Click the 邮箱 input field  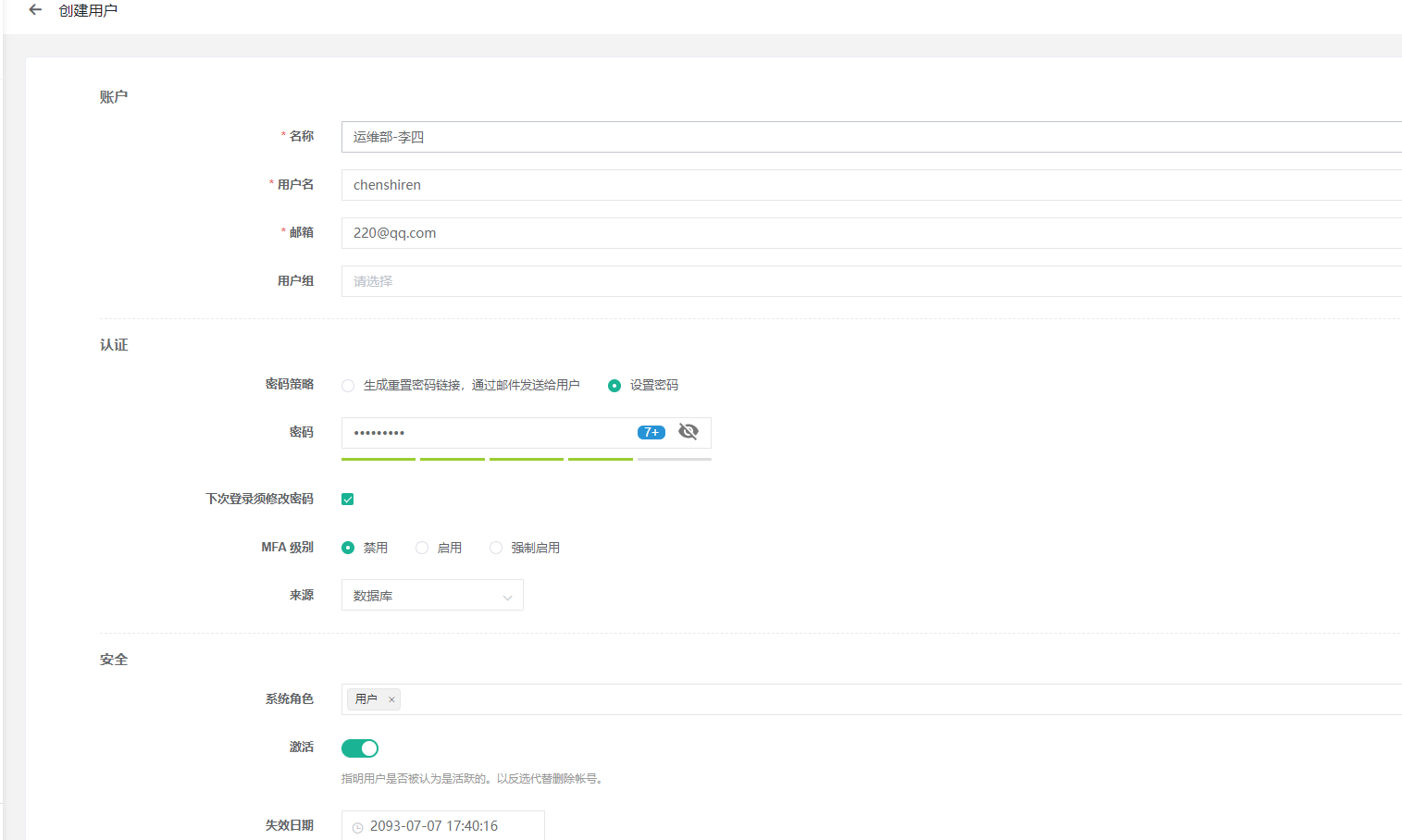872,233
